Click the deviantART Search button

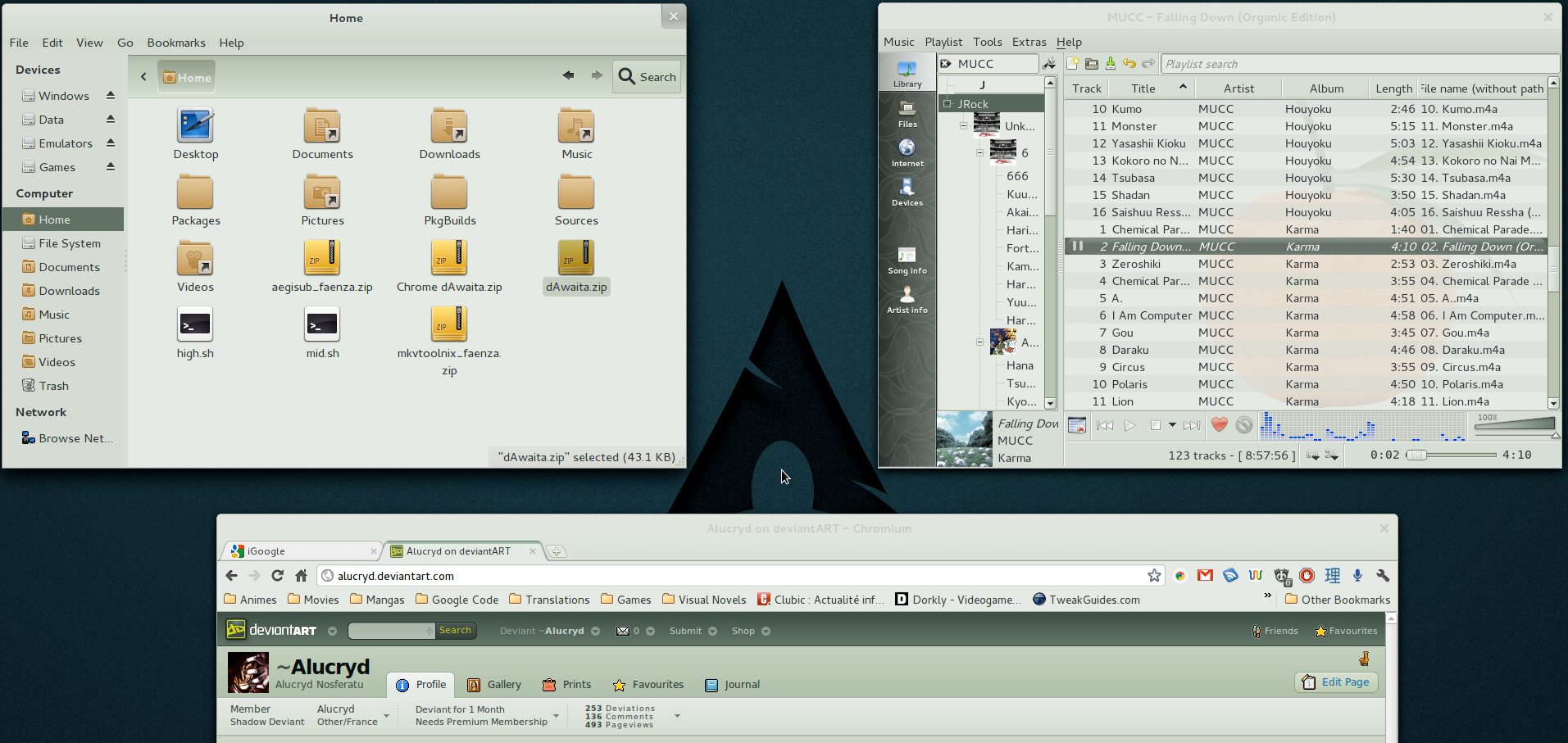(x=455, y=631)
